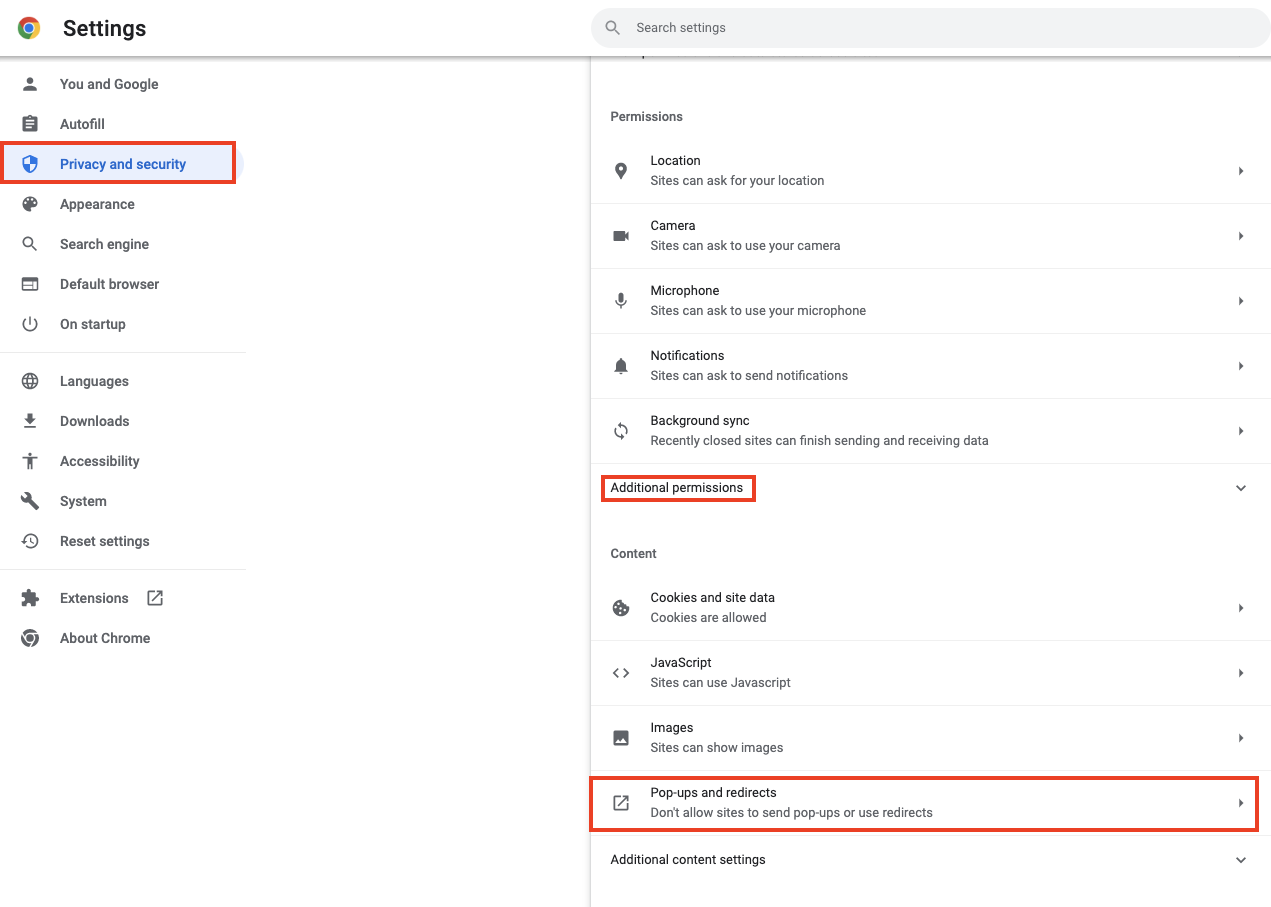Expand Additional content settings with the chevron
The height and width of the screenshot is (907, 1271).
pos(1241,860)
